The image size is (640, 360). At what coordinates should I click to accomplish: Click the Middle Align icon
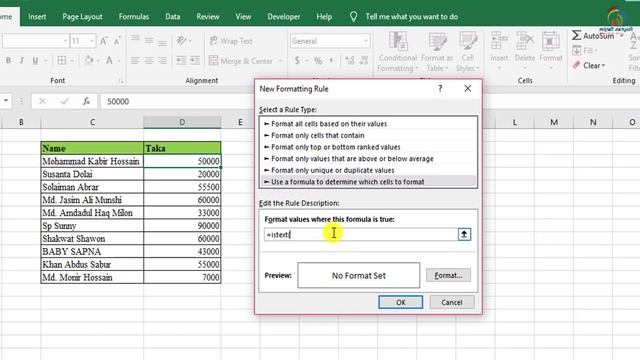pos(149,40)
